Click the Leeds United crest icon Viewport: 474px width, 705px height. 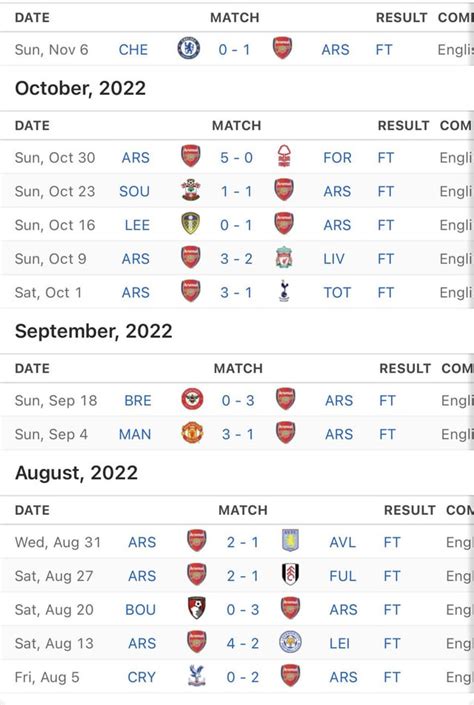tap(191, 223)
